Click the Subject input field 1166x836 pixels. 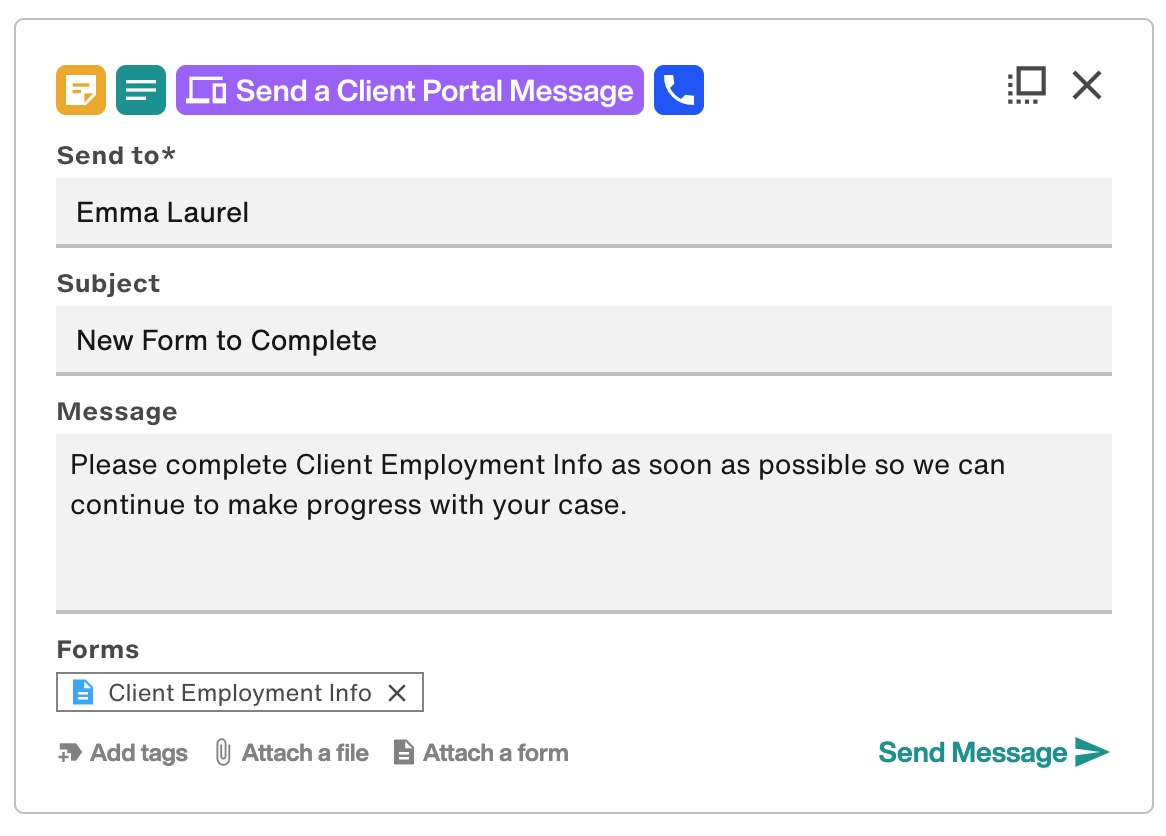point(584,341)
